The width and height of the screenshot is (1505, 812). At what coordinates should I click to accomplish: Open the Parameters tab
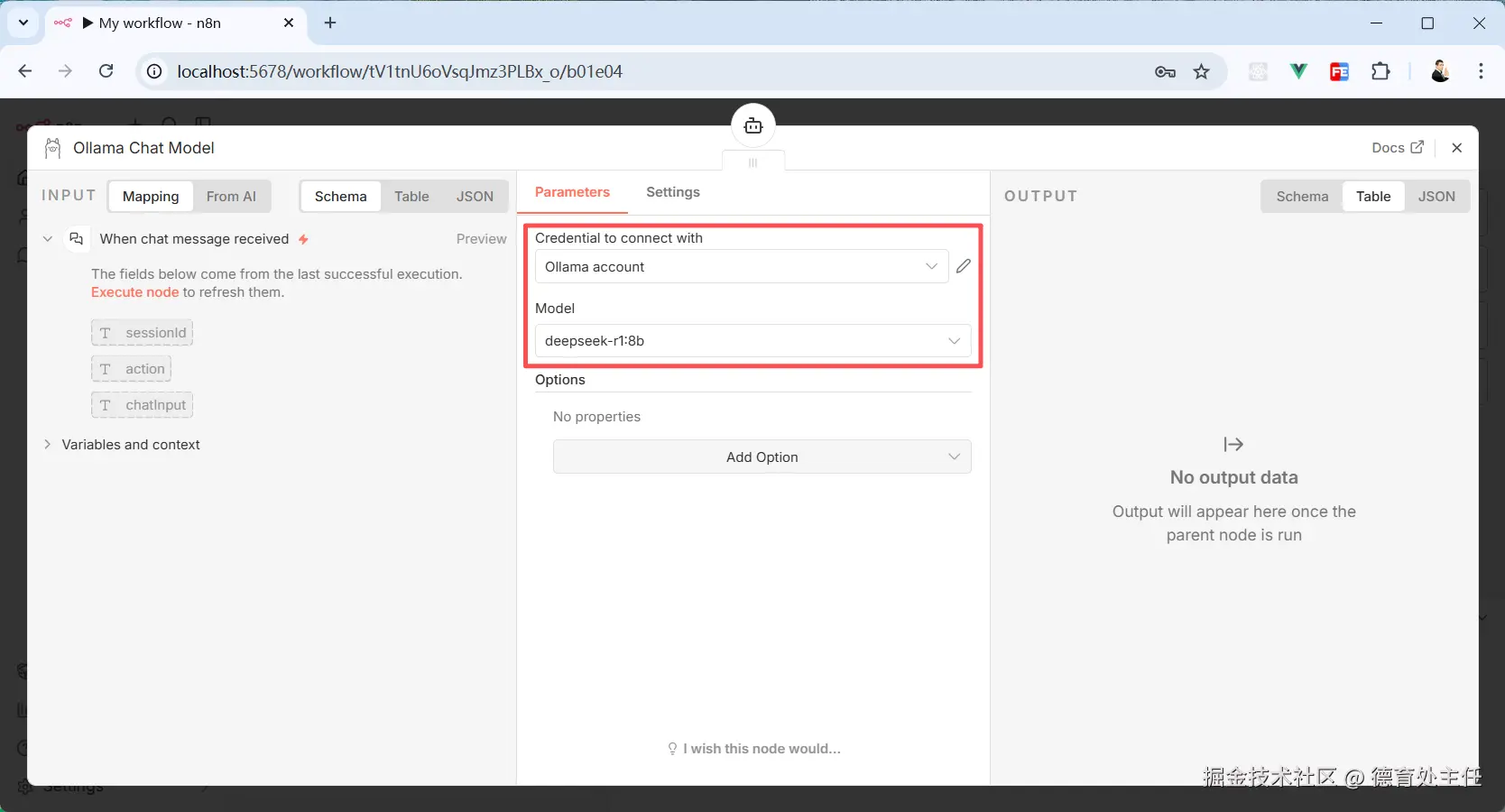[x=572, y=192]
